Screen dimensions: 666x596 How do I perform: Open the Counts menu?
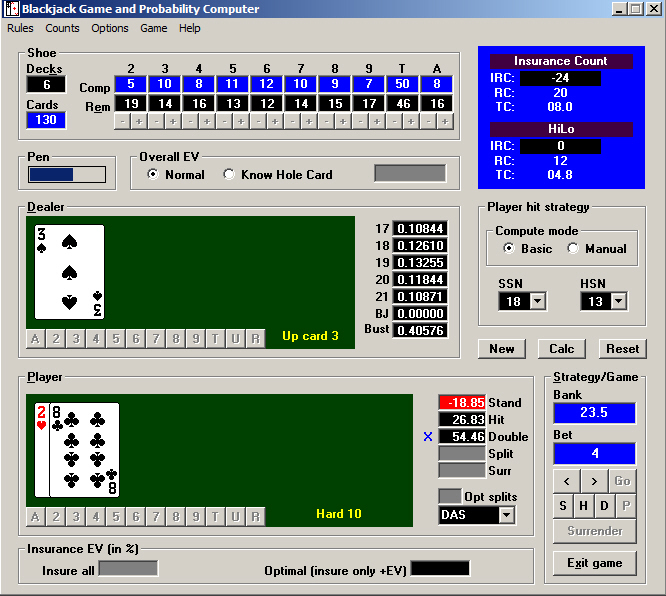[x=63, y=29]
